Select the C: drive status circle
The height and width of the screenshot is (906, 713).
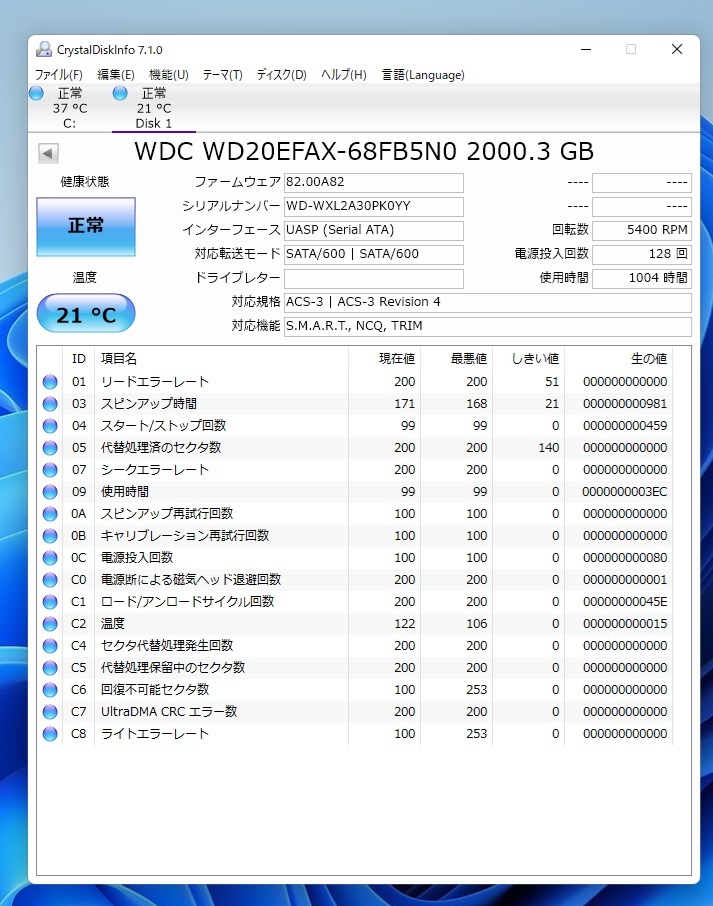(x=36, y=93)
